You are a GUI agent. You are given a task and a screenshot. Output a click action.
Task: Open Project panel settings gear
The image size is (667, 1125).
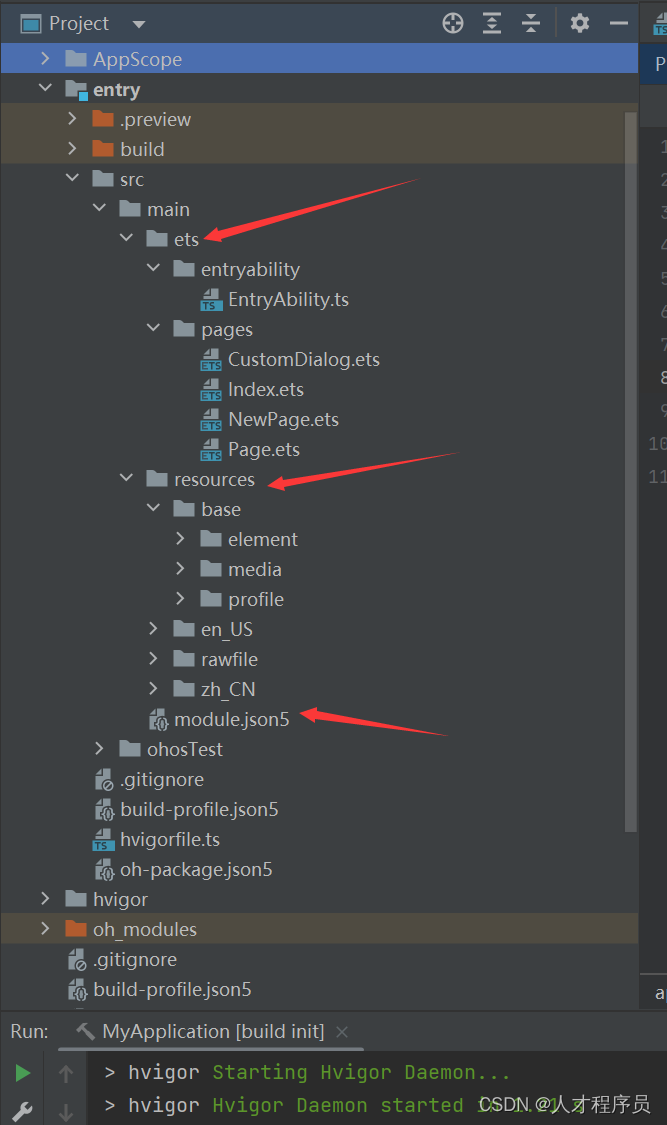580,23
